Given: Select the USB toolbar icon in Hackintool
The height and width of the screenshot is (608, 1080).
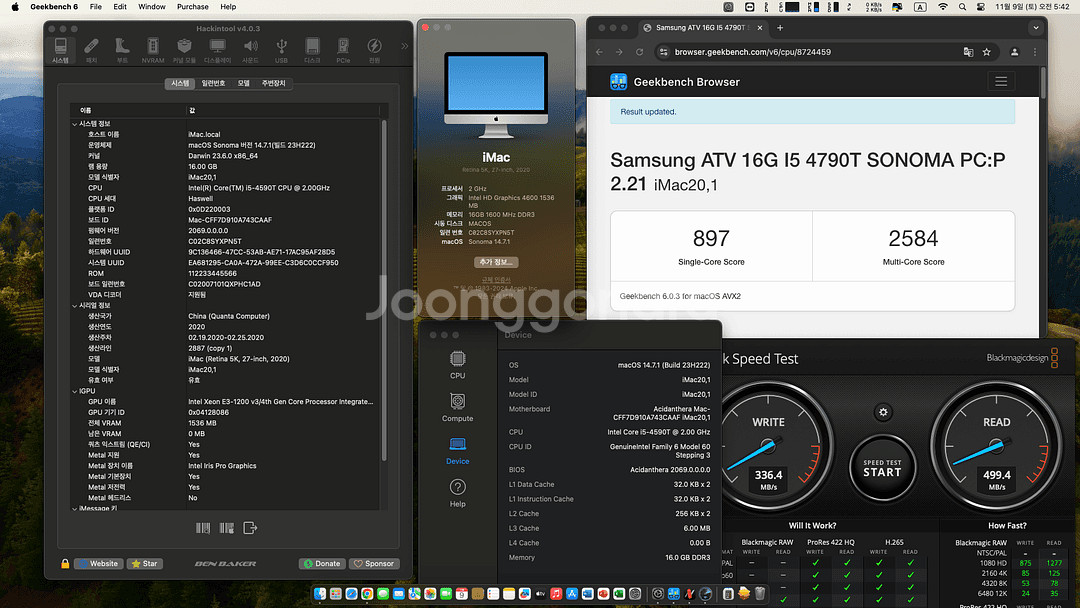Looking at the screenshot, I should pyautogui.click(x=281, y=51).
